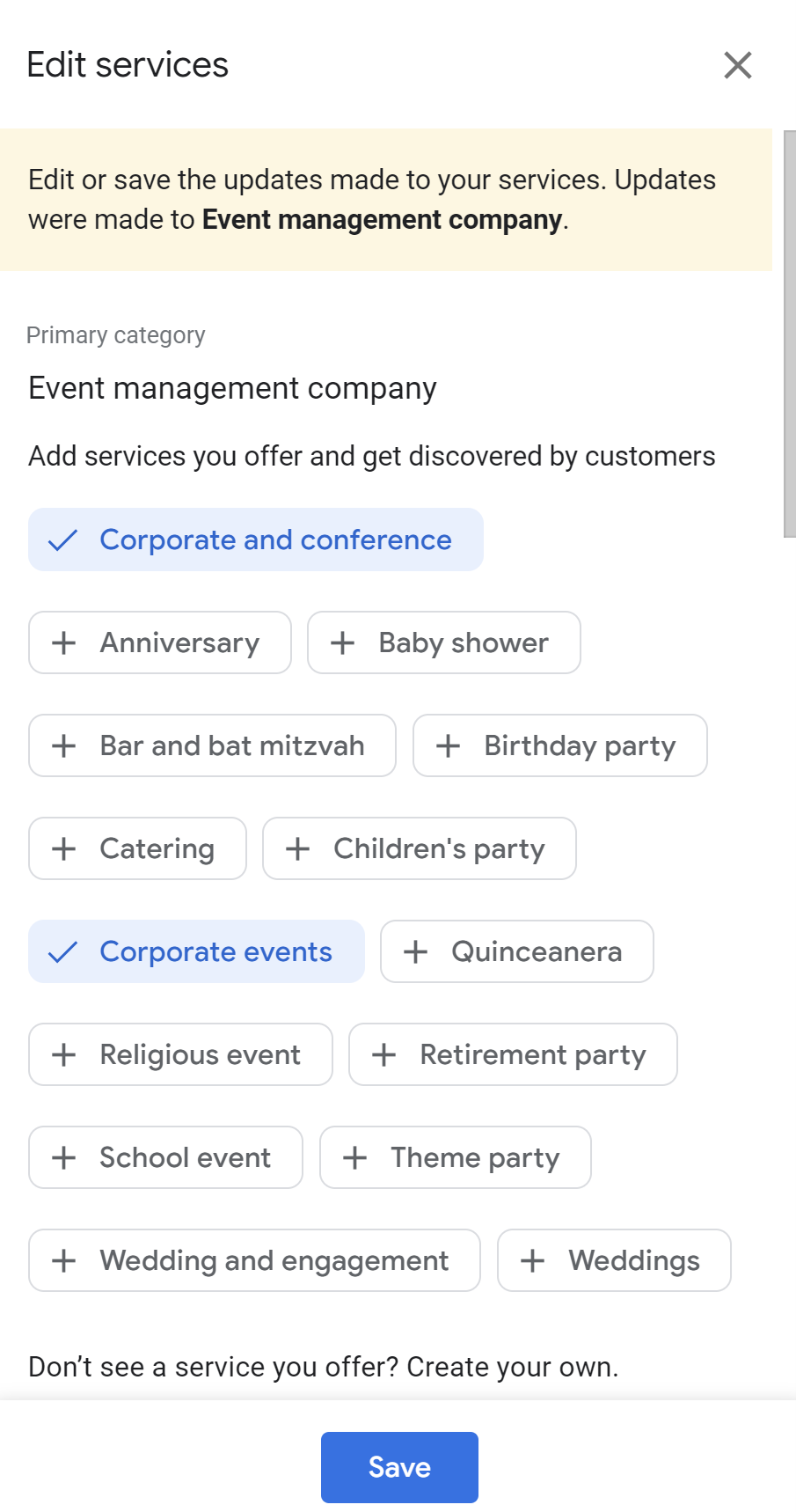Screen dimensions: 796x1512
Task: Click checkmark icon on Corporate events
Action: (62, 951)
